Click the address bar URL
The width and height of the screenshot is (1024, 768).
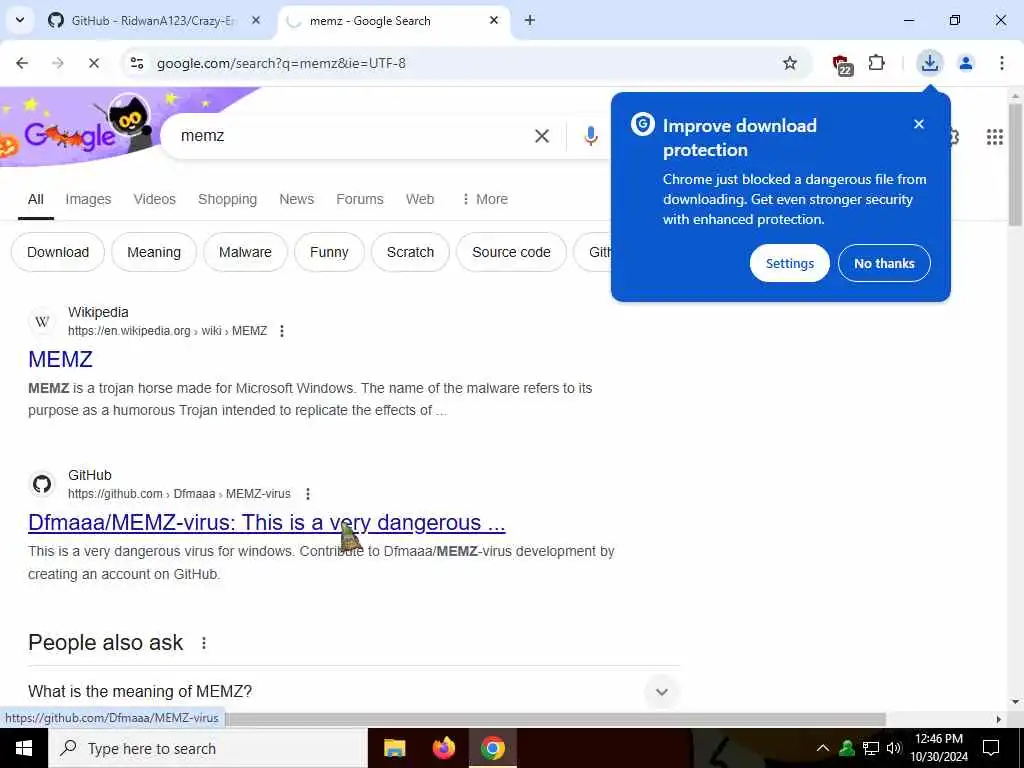(281, 63)
